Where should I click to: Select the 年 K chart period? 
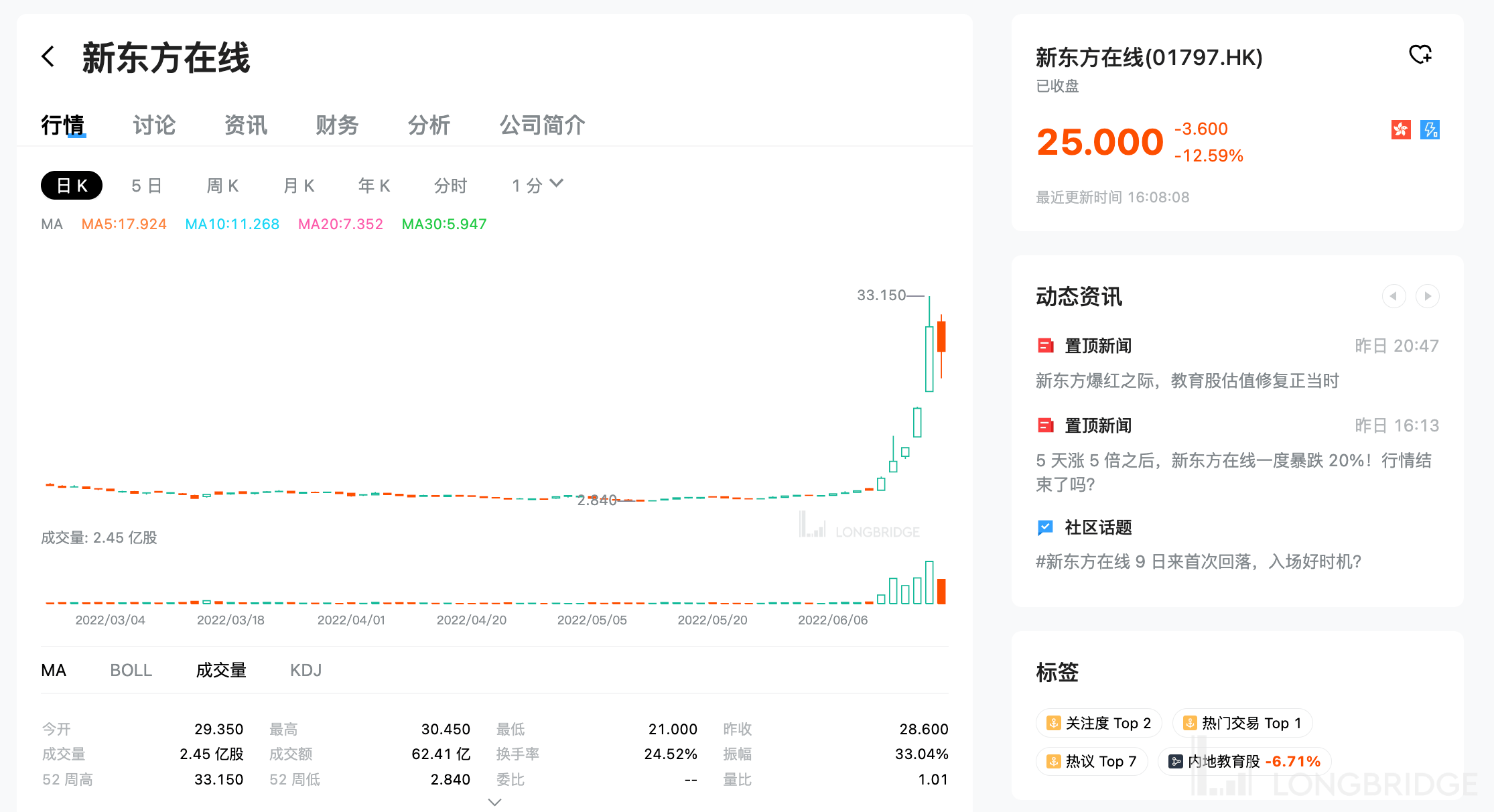click(x=374, y=186)
